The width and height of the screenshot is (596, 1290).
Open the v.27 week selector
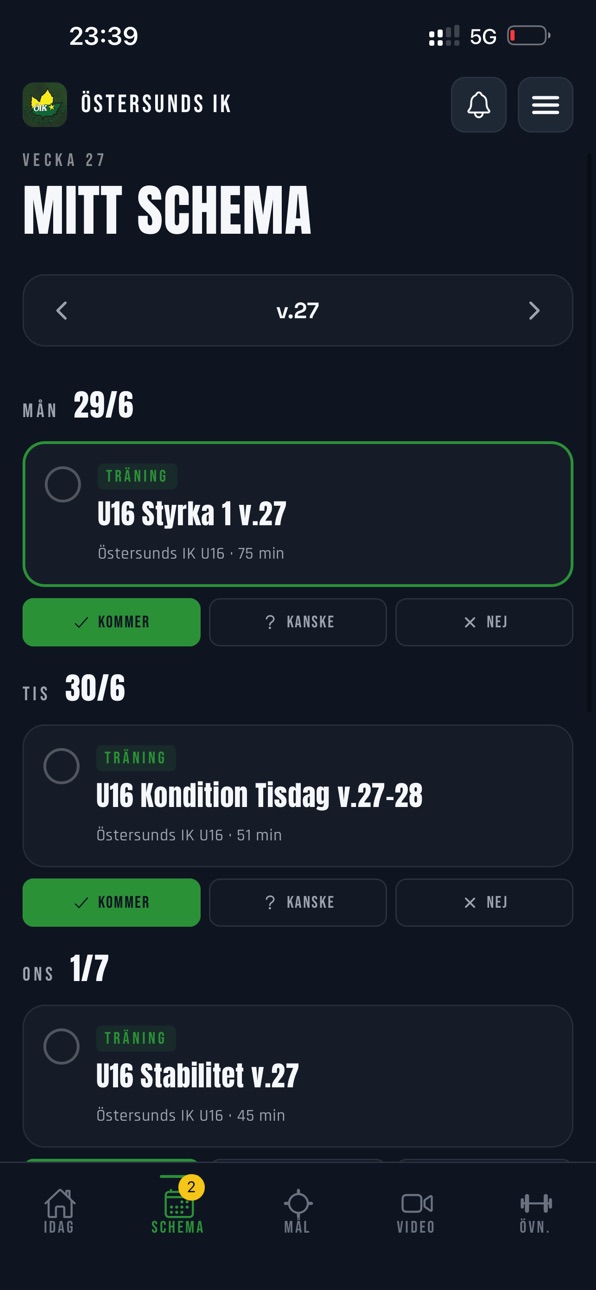[298, 311]
